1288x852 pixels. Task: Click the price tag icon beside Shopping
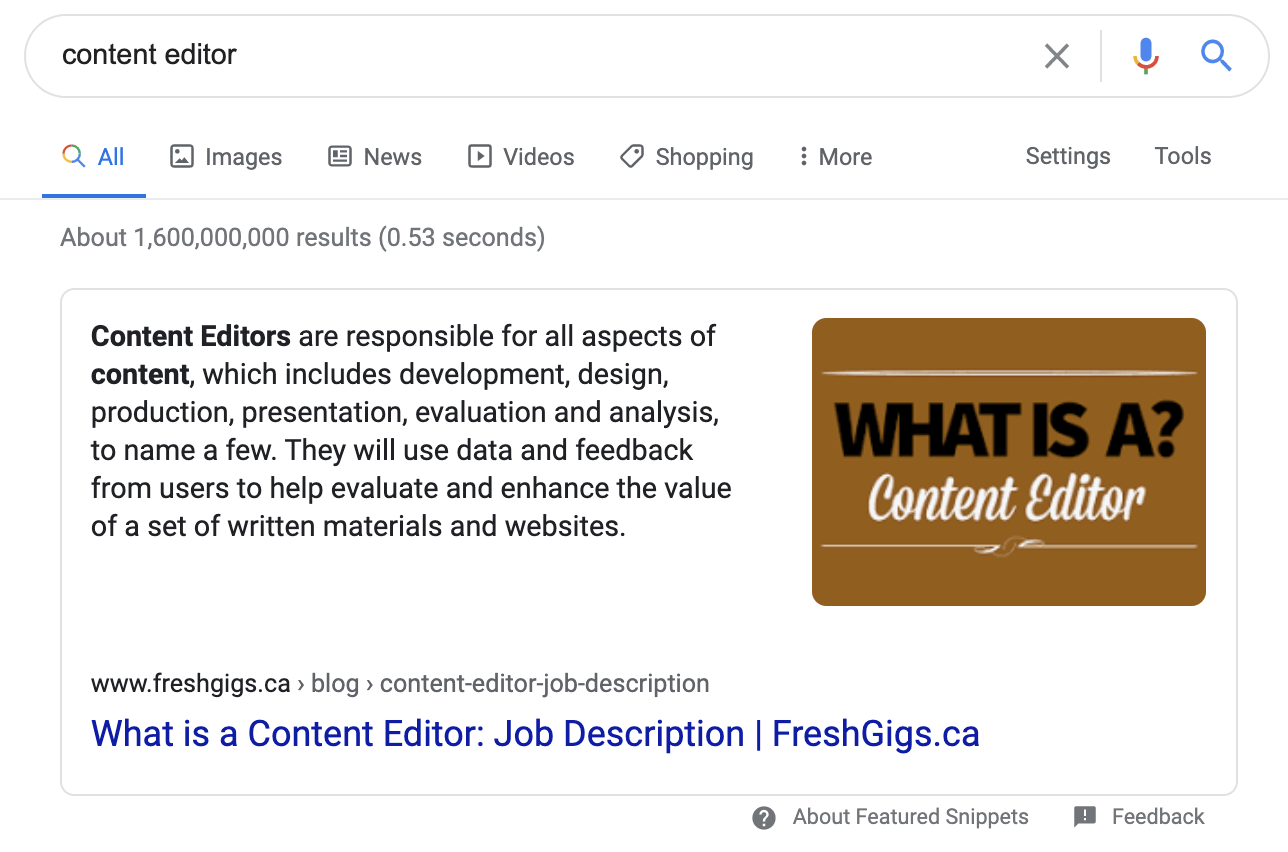(631, 156)
